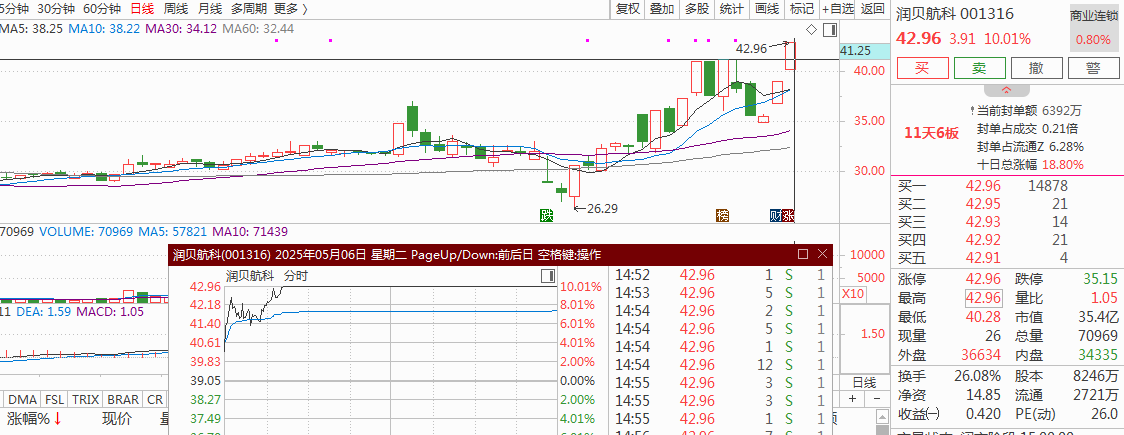The width and height of the screenshot is (1124, 435).
Task: Open the 多周期 multi-period view
Action: [x=249, y=9]
